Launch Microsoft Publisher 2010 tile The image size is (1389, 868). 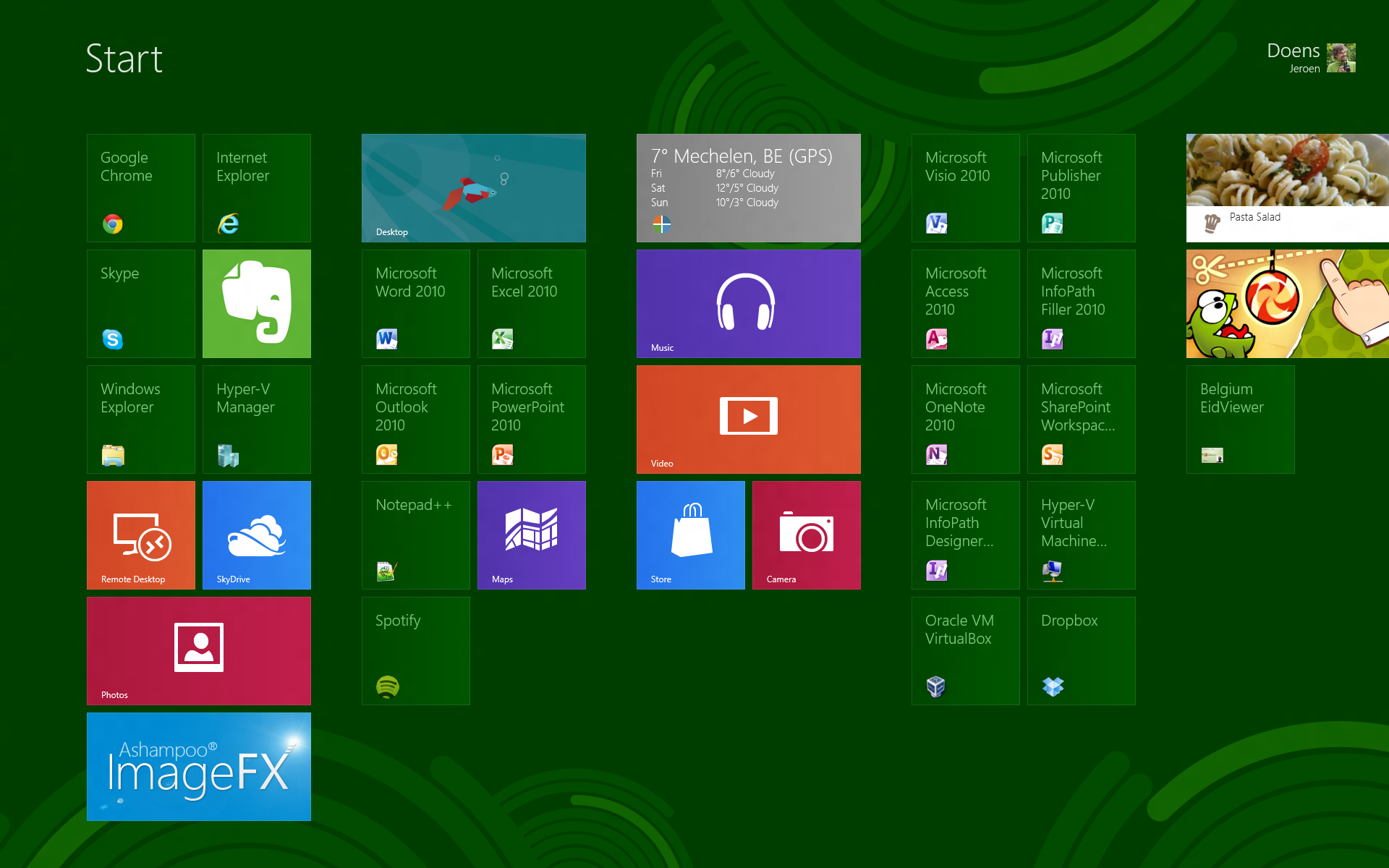(1082, 188)
